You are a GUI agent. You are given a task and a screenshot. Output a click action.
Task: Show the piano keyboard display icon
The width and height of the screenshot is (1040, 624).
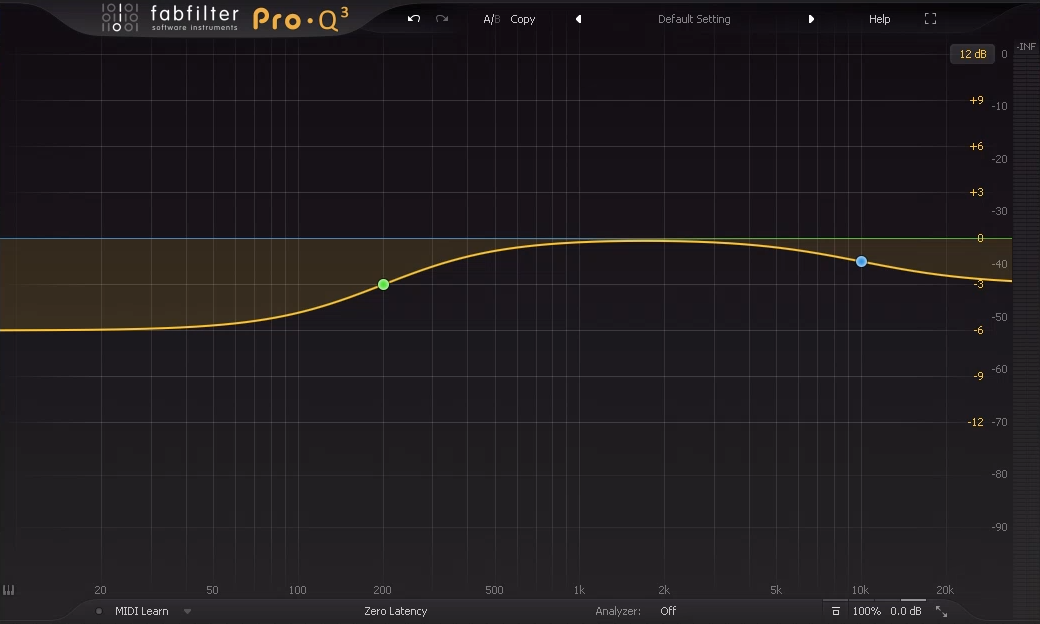[9, 590]
